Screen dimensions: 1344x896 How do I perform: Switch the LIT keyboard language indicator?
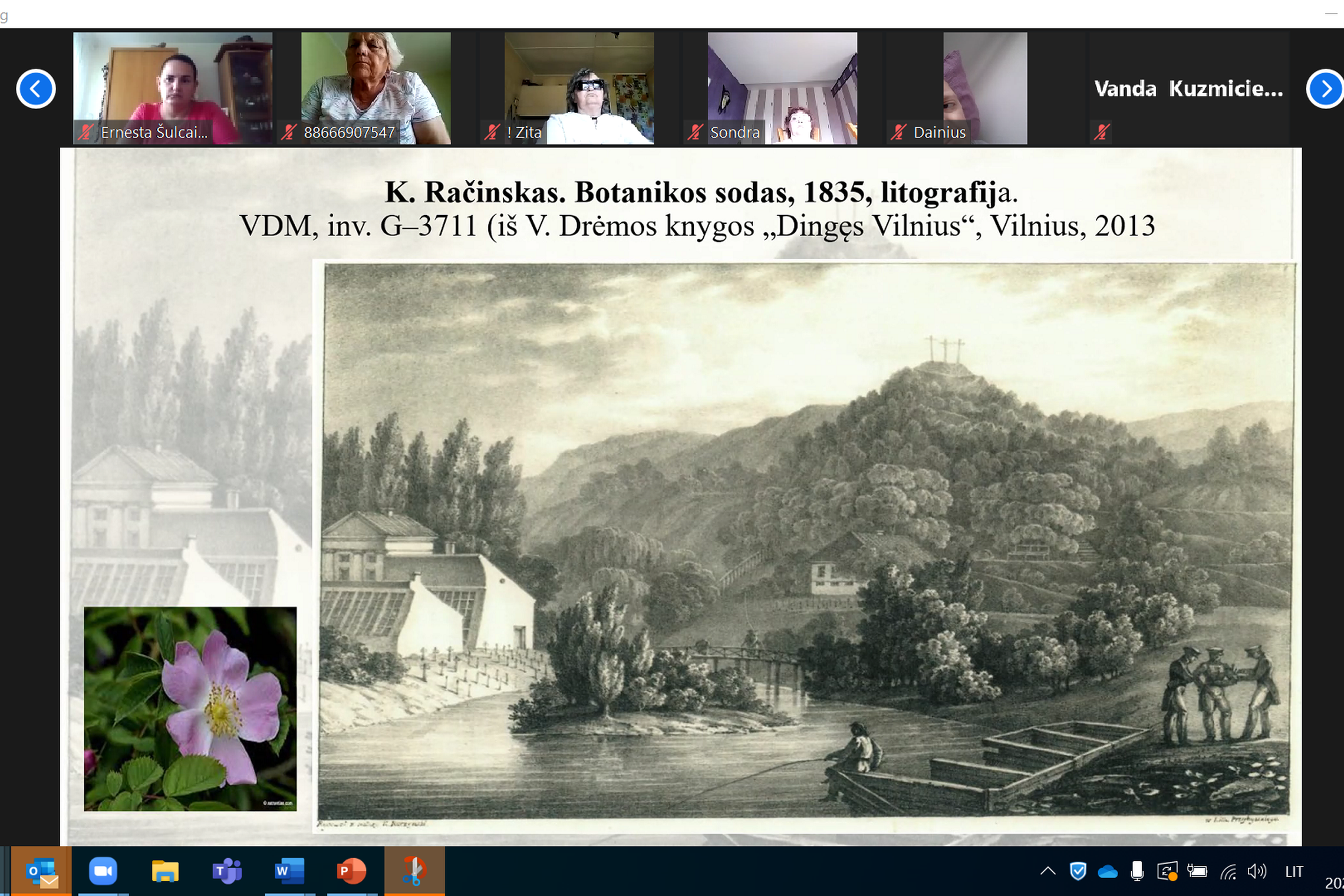tap(1294, 871)
